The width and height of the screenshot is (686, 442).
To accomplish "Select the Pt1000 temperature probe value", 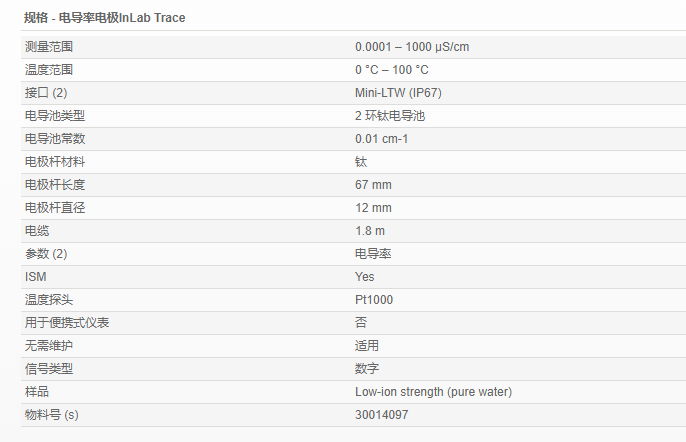I will pos(374,300).
